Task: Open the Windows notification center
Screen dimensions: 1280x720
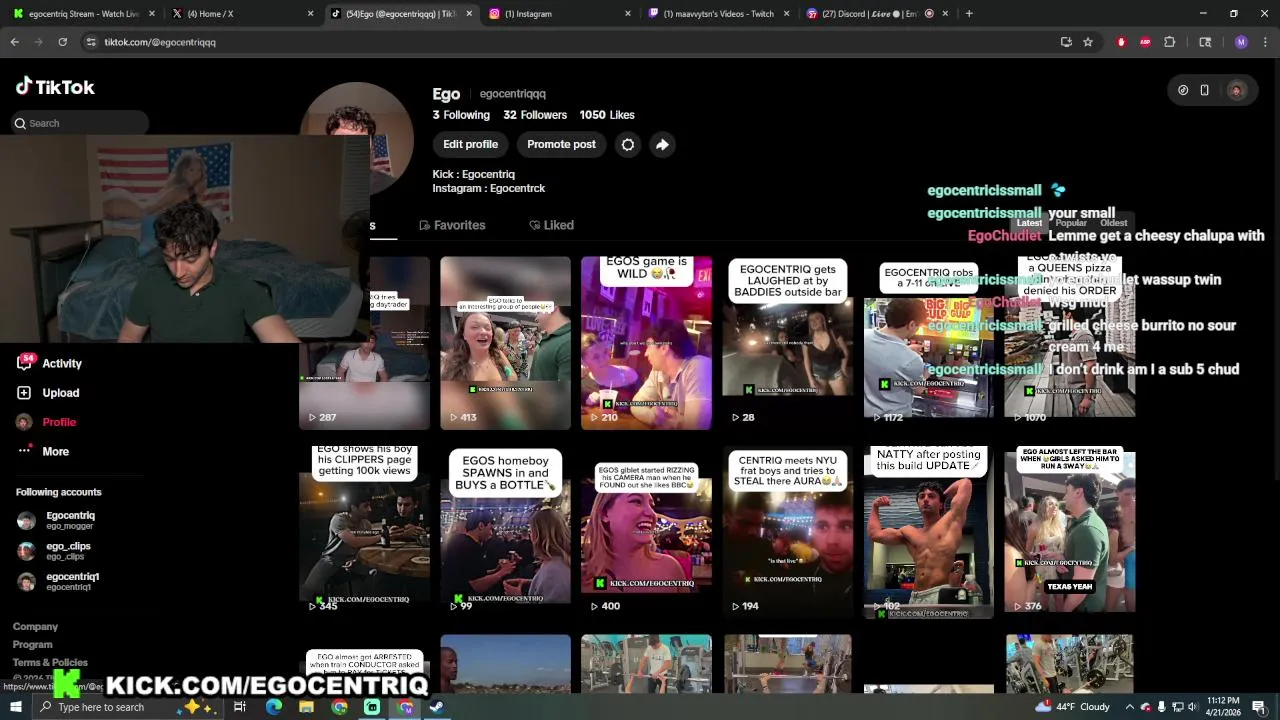Action: [1259, 707]
